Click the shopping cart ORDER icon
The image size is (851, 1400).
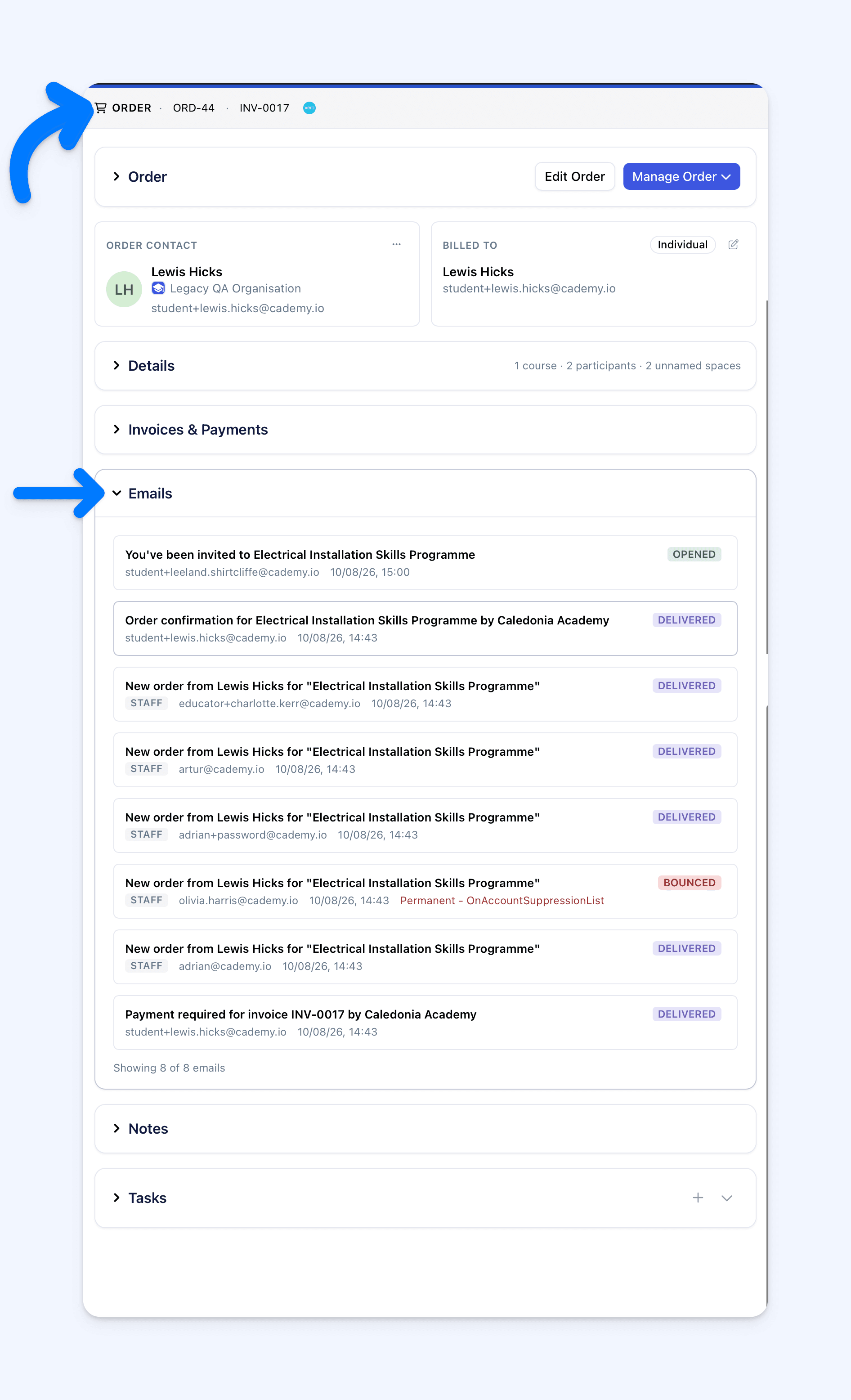pyautogui.click(x=101, y=108)
